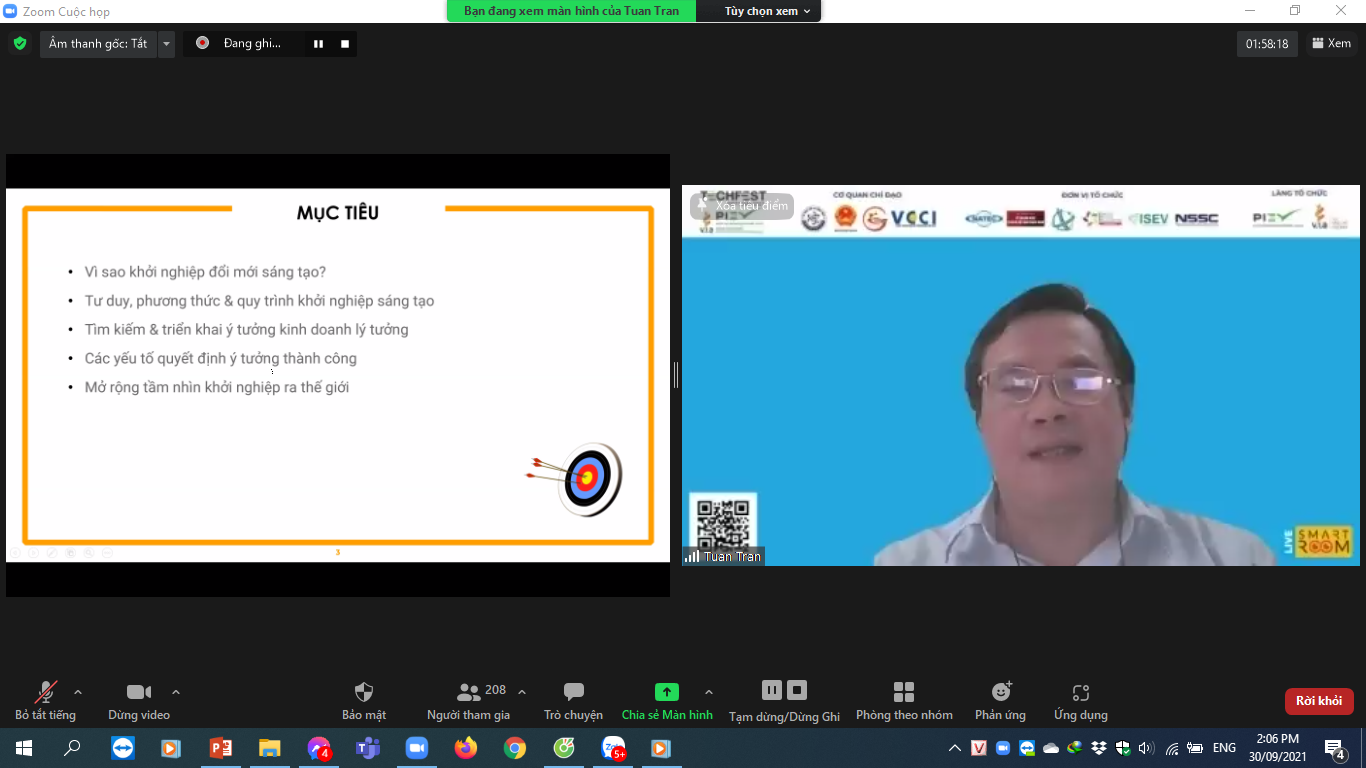Click the red recording indicator dot
Screen dimensions: 1366x768
(202, 43)
